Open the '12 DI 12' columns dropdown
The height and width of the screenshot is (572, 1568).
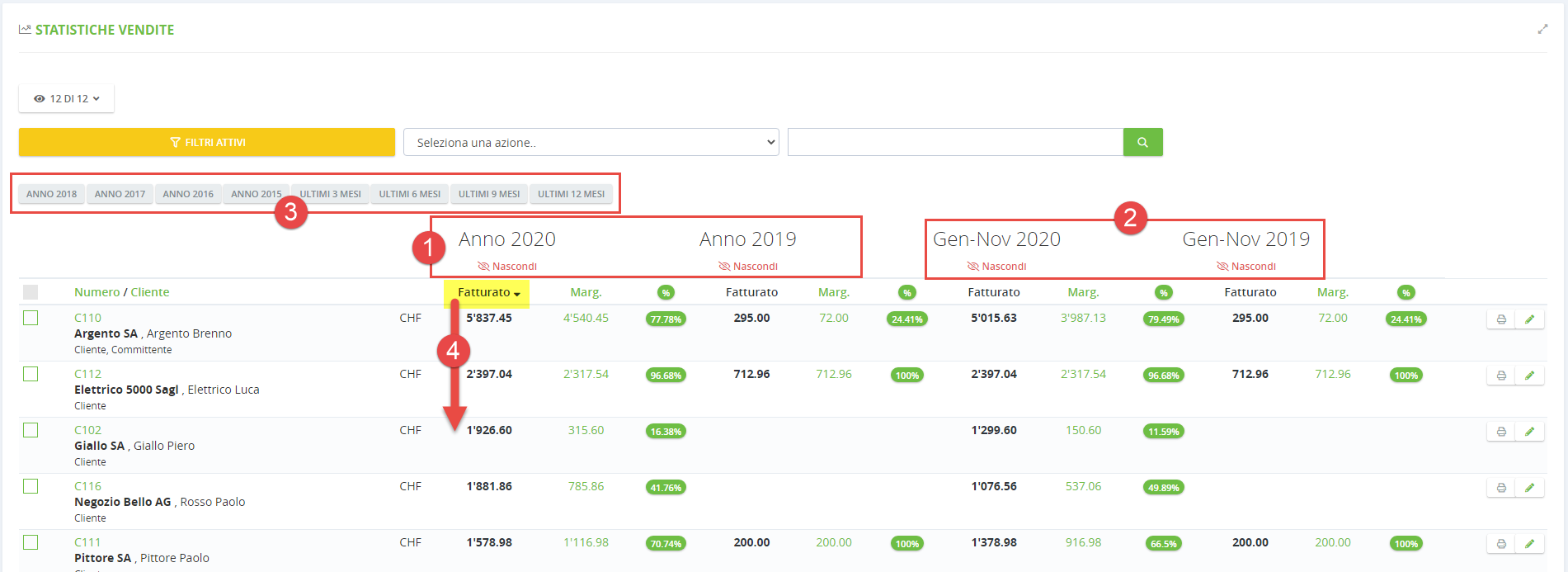[x=66, y=98]
